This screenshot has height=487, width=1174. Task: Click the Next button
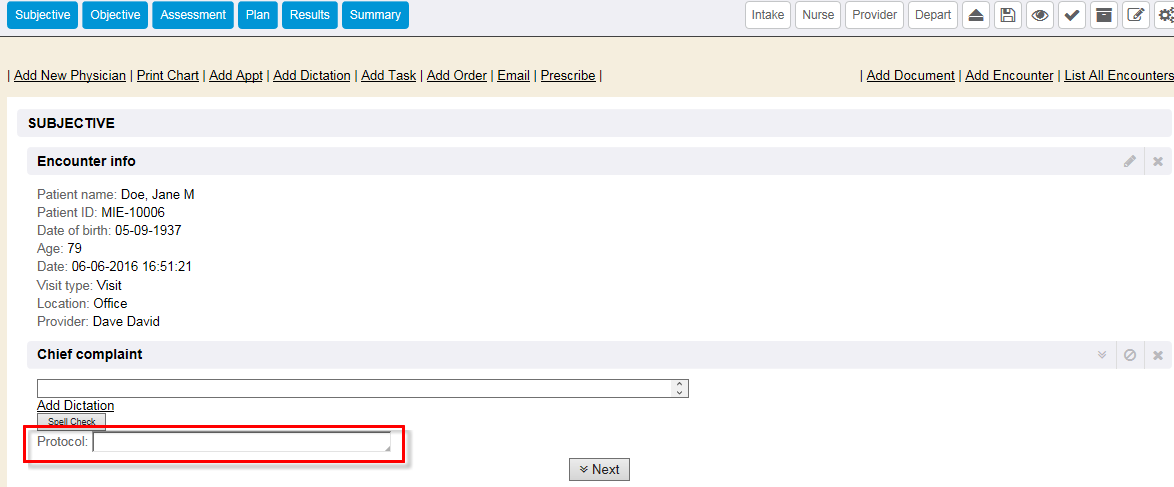point(599,469)
